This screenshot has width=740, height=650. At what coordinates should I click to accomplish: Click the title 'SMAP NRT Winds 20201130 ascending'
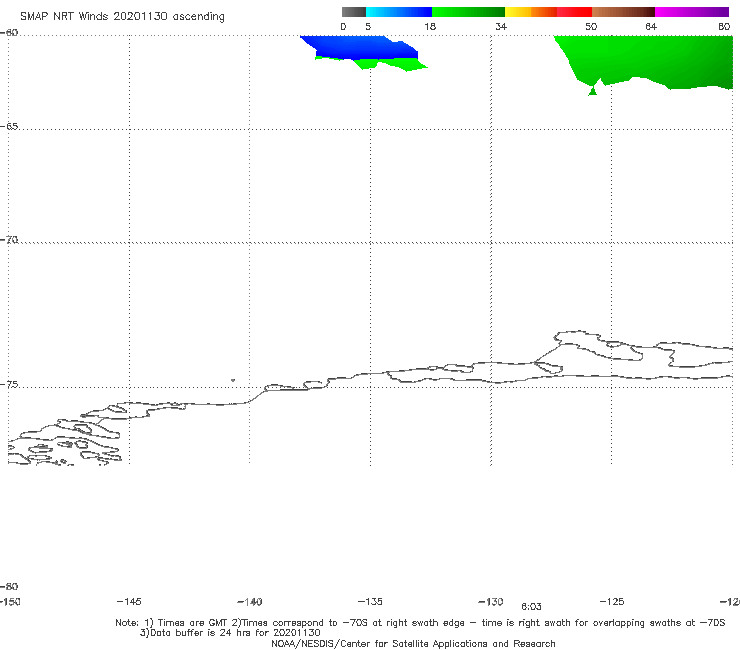point(122,17)
